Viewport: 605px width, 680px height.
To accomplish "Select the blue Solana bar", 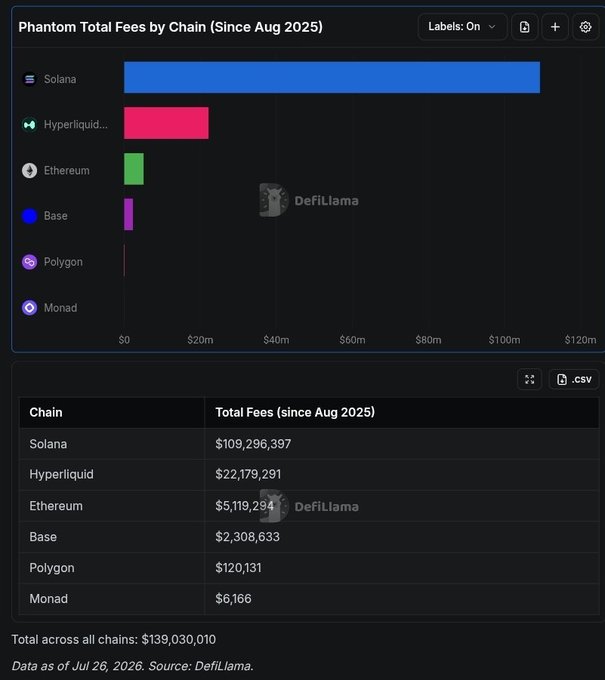I will [332, 77].
